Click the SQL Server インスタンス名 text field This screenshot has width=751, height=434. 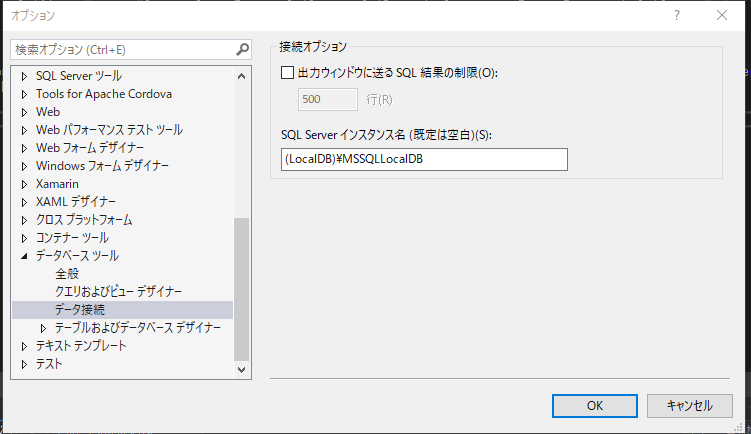[x=424, y=159]
